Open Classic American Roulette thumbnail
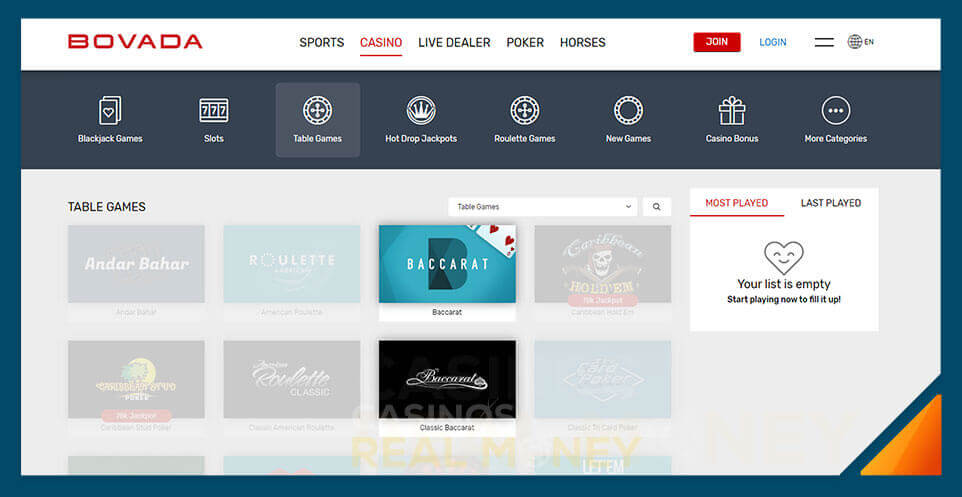The height and width of the screenshot is (497, 962). click(x=291, y=379)
